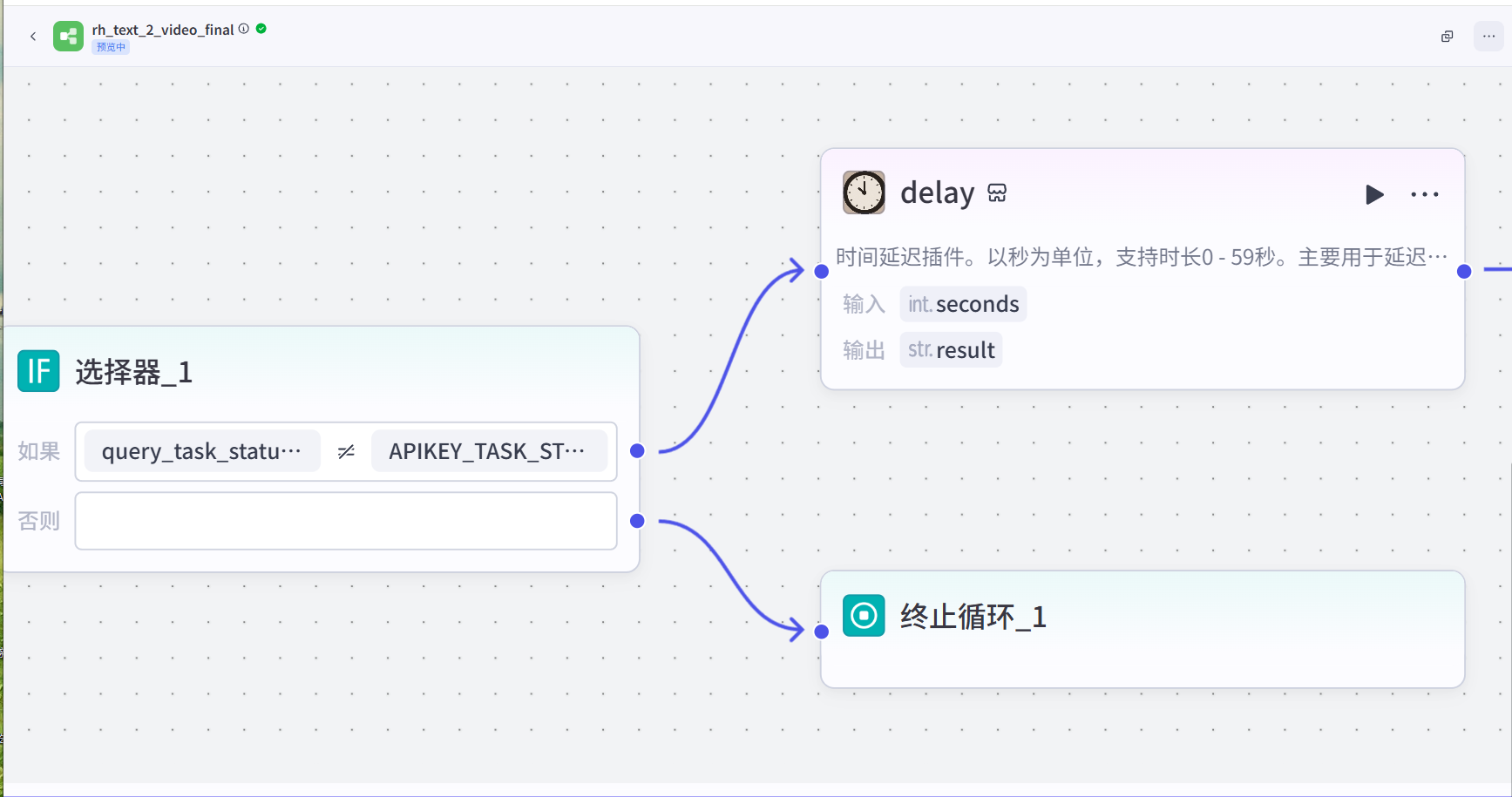This screenshot has width=1512, height=797.
Task: Click the 输出 label in delay node
Action: [x=864, y=349]
